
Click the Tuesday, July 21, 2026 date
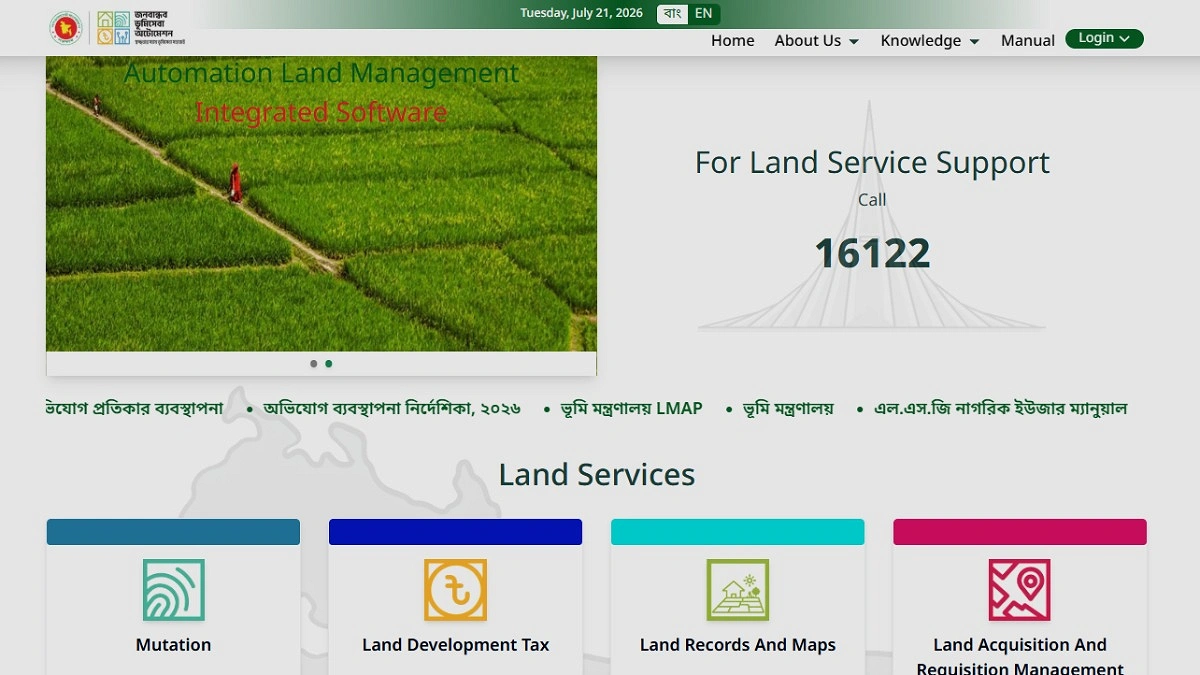(581, 14)
